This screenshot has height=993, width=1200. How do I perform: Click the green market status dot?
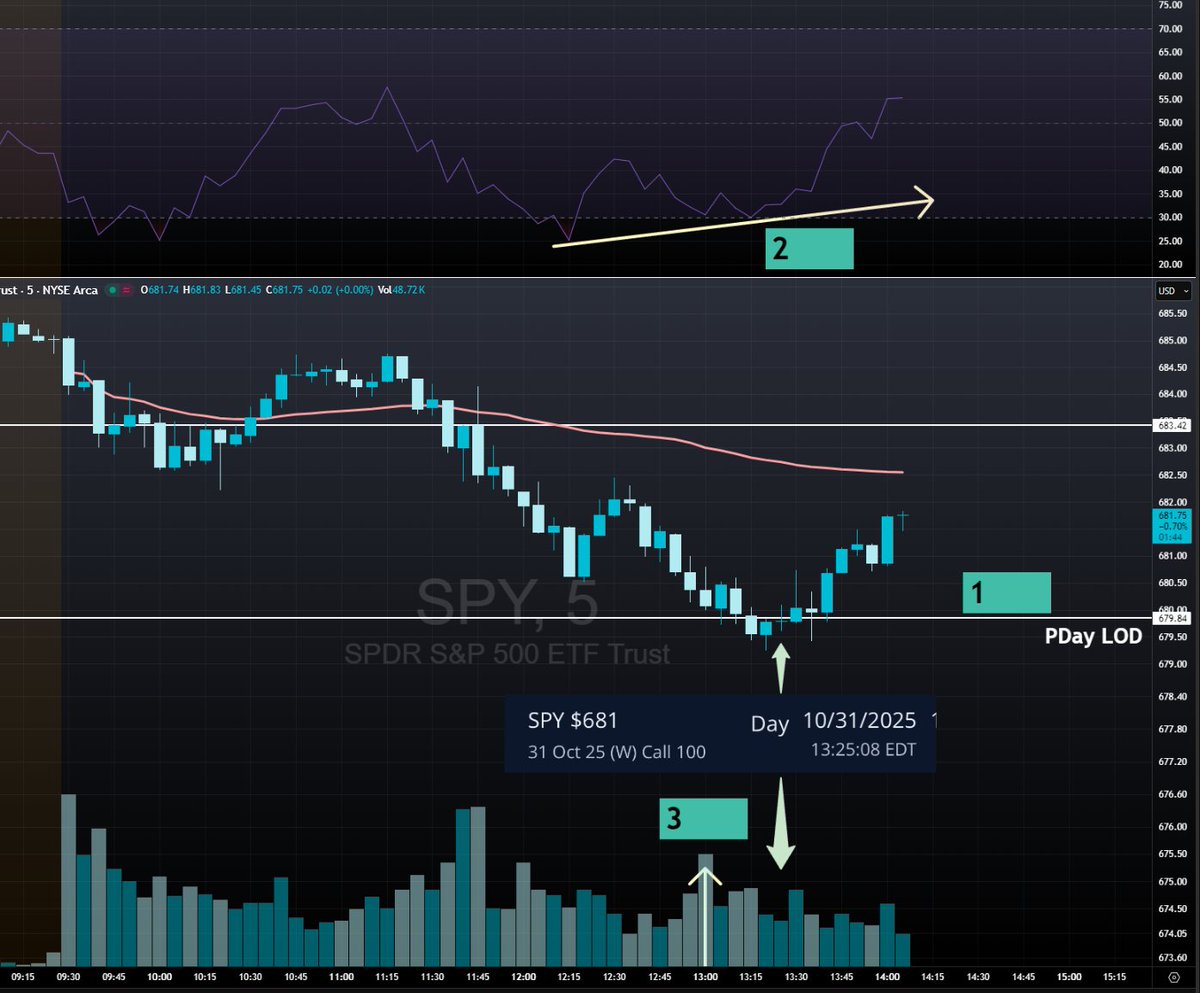pos(113,290)
